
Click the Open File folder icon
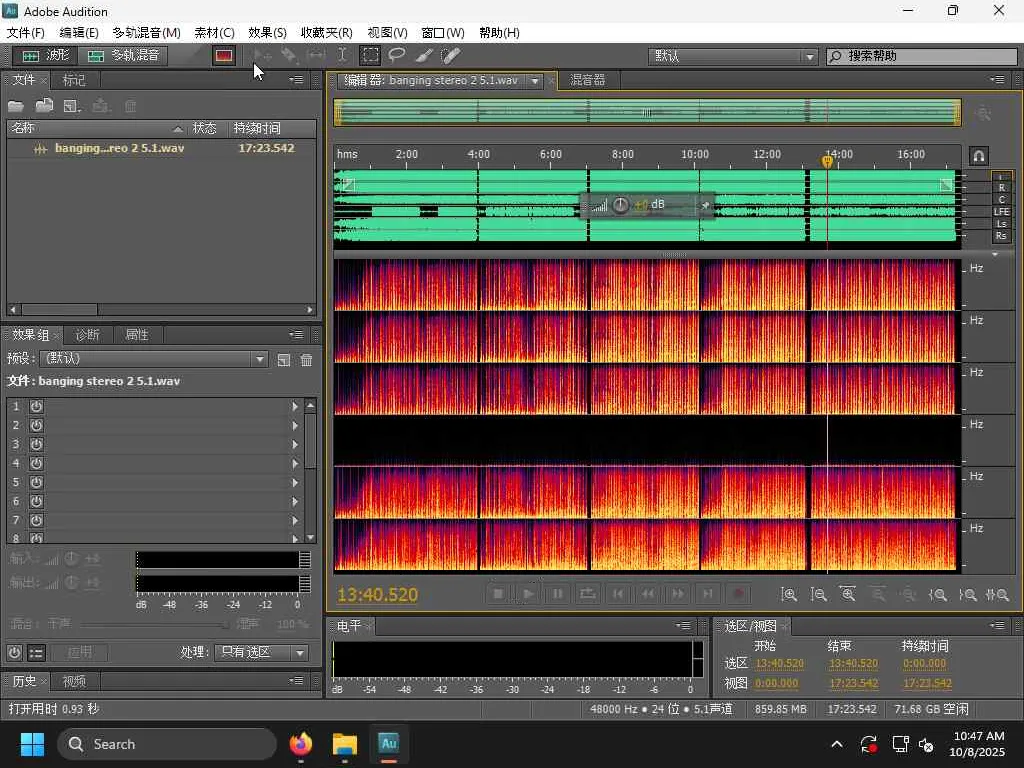(16, 106)
